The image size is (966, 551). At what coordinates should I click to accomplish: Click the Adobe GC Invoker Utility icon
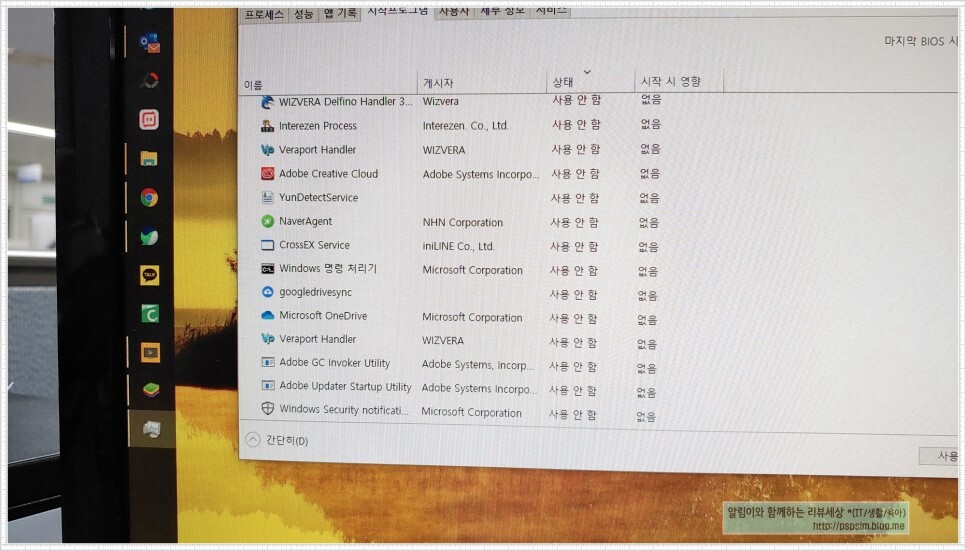pyautogui.click(x=268, y=362)
